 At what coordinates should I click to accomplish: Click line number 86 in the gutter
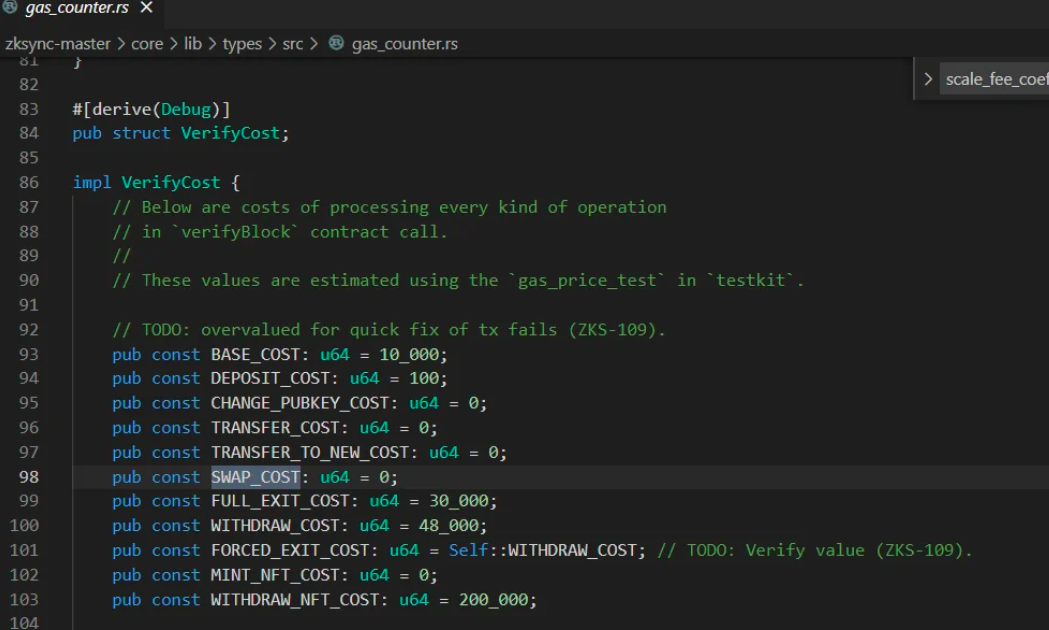(x=29, y=182)
